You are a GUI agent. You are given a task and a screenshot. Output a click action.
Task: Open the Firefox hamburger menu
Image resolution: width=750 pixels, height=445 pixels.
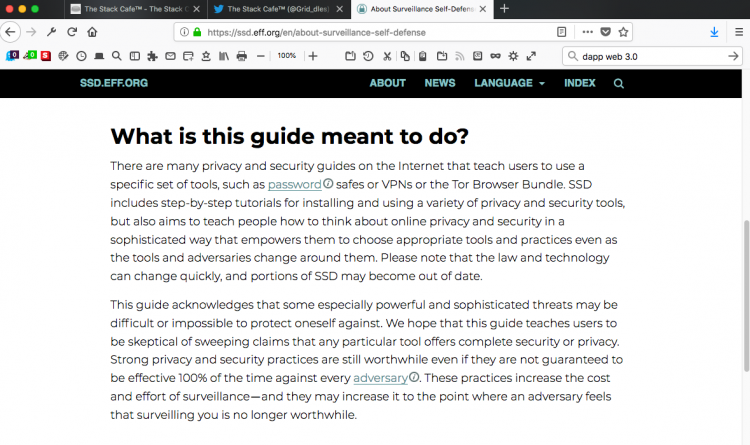739,32
